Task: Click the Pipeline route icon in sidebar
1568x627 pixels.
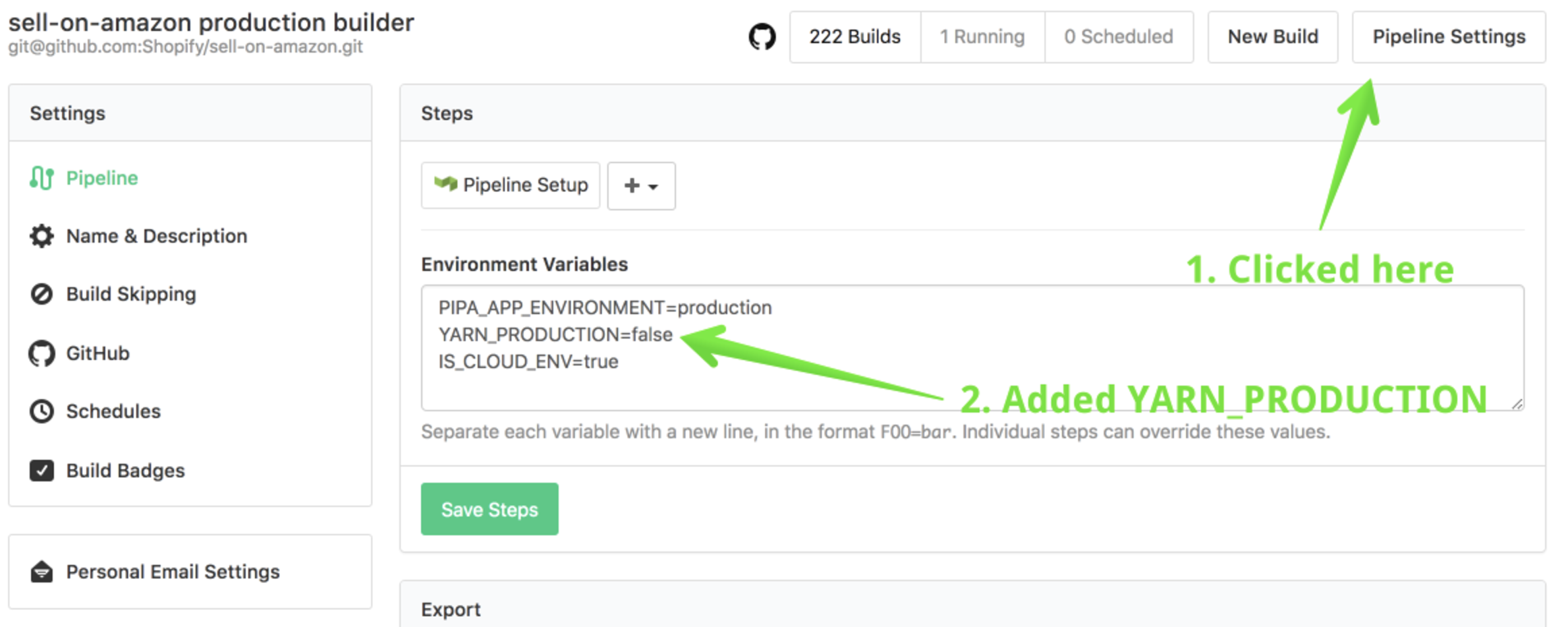Action: click(41, 178)
